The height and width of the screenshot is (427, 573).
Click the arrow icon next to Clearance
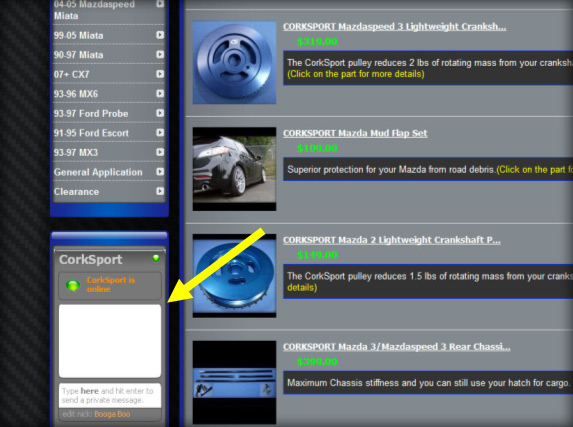click(x=160, y=191)
